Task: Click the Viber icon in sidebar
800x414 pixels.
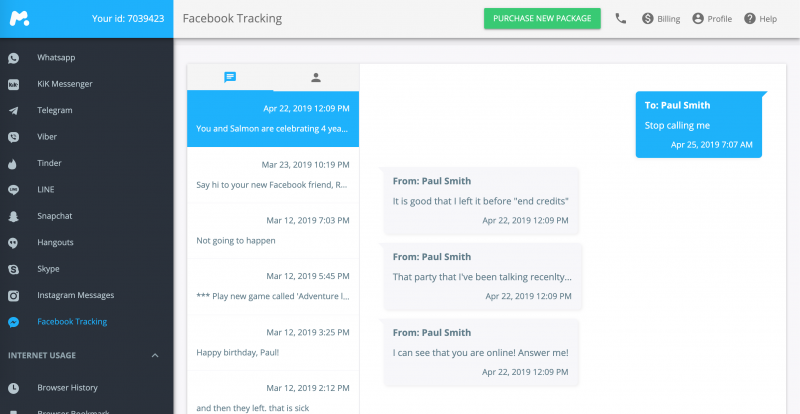Action: click(x=14, y=137)
